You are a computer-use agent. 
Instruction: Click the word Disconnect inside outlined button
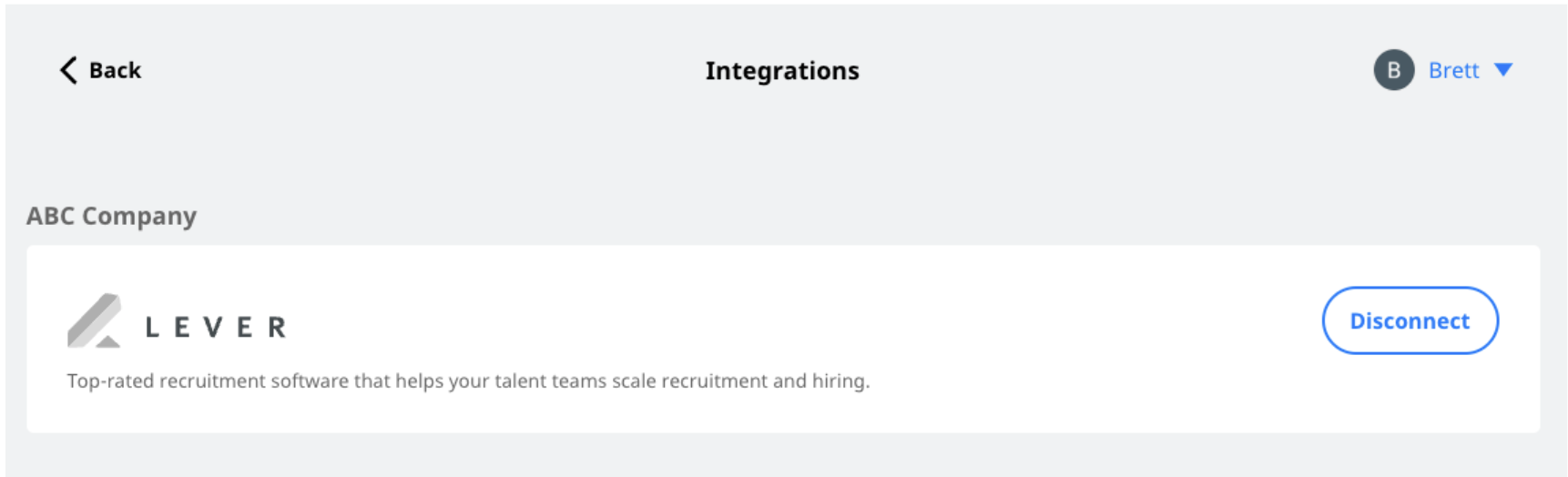tap(1410, 321)
